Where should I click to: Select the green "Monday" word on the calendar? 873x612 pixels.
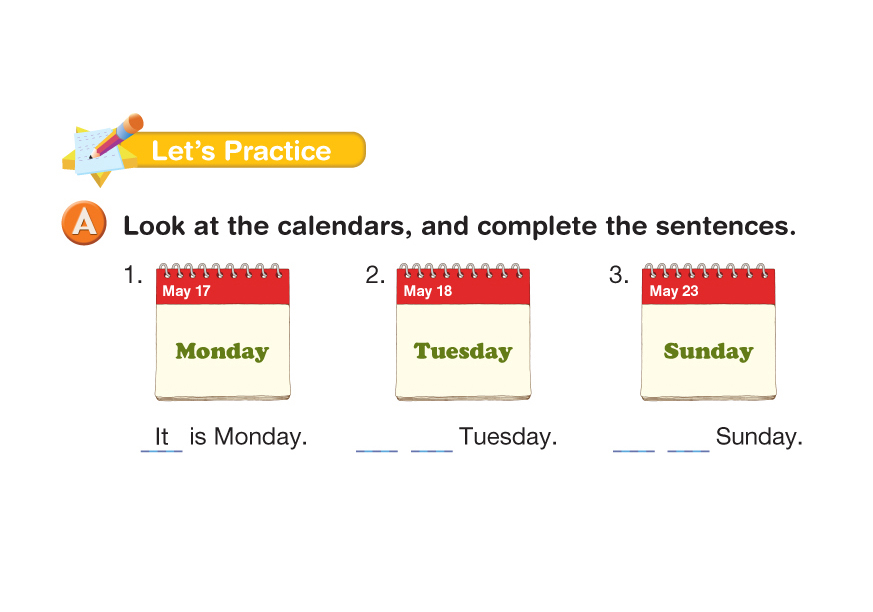pyautogui.click(x=222, y=351)
